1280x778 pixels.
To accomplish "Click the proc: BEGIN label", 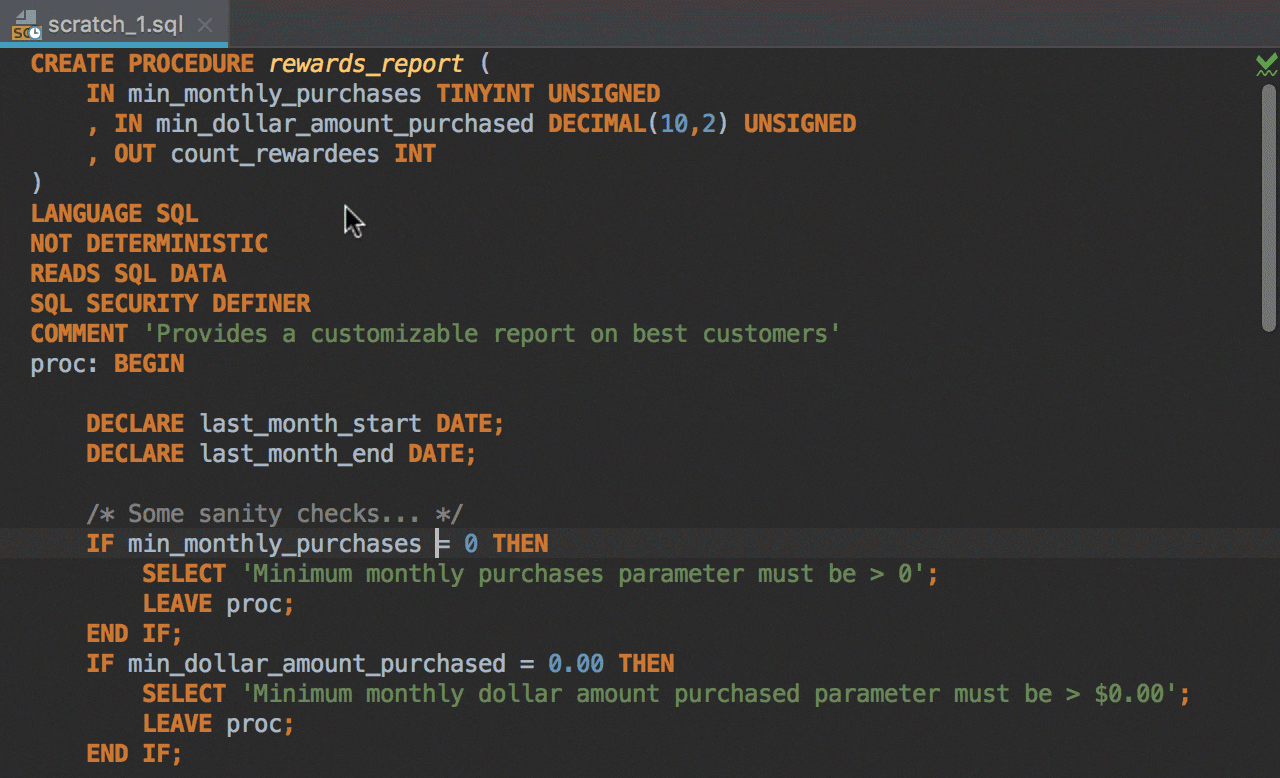I will (107, 364).
